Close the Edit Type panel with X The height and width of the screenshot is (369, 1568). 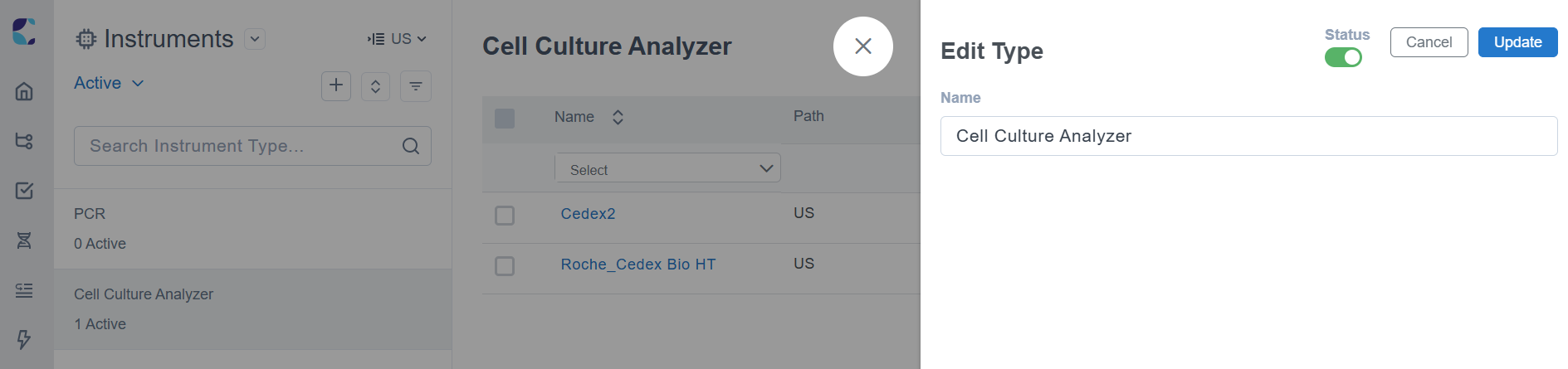click(x=863, y=46)
